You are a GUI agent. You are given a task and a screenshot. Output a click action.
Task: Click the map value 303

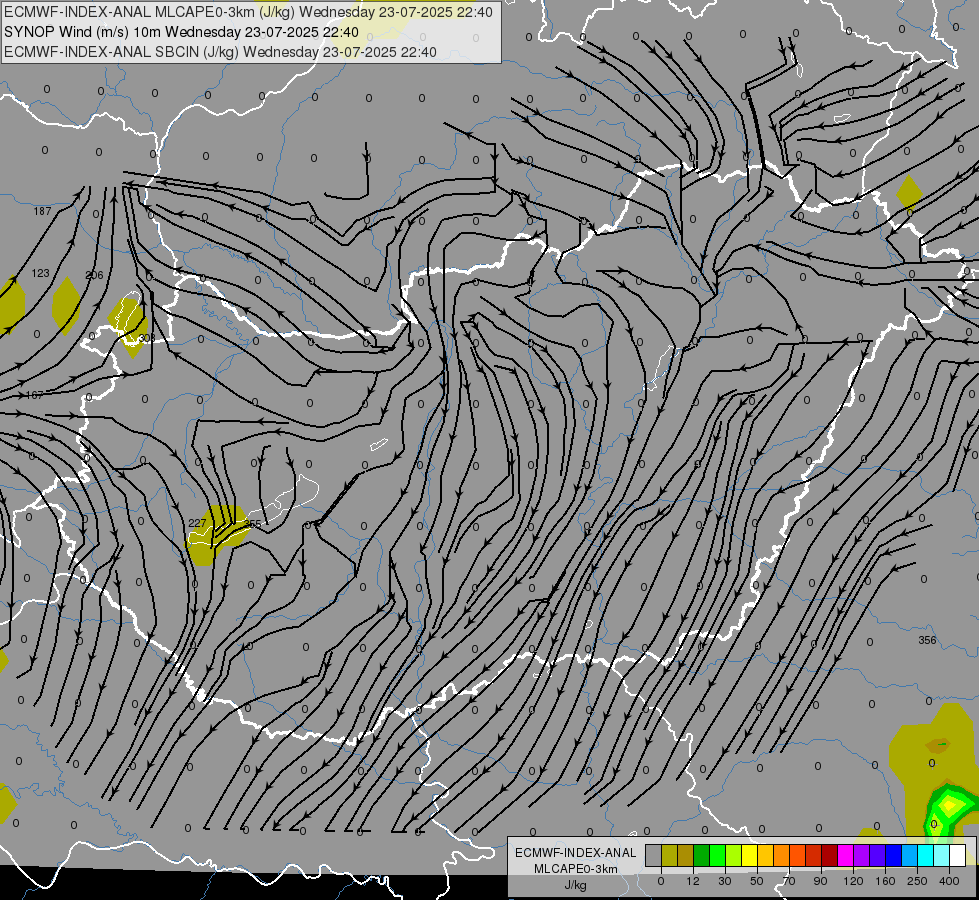147,338
